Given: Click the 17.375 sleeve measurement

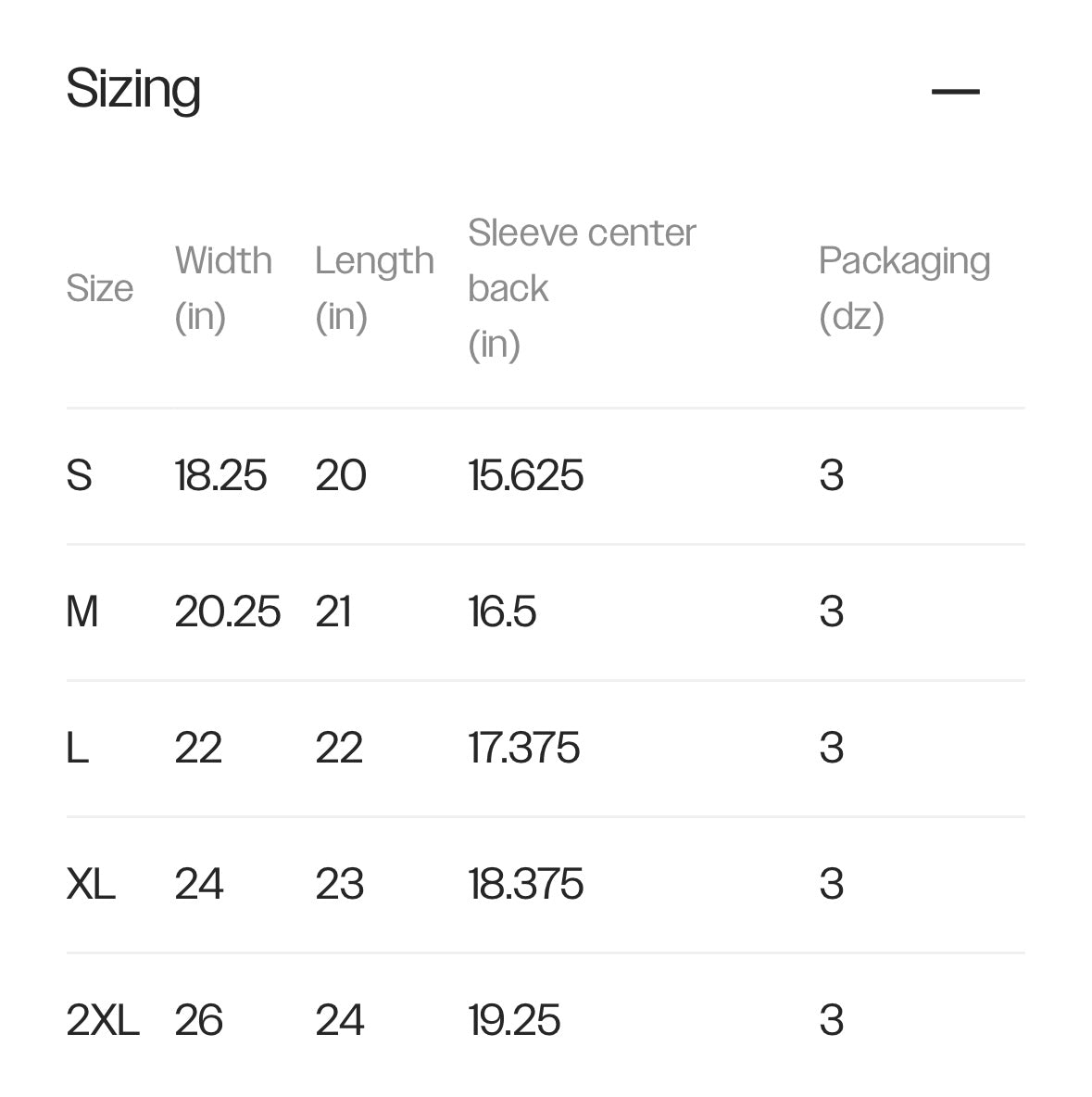Looking at the screenshot, I should [x=523, y=748].
